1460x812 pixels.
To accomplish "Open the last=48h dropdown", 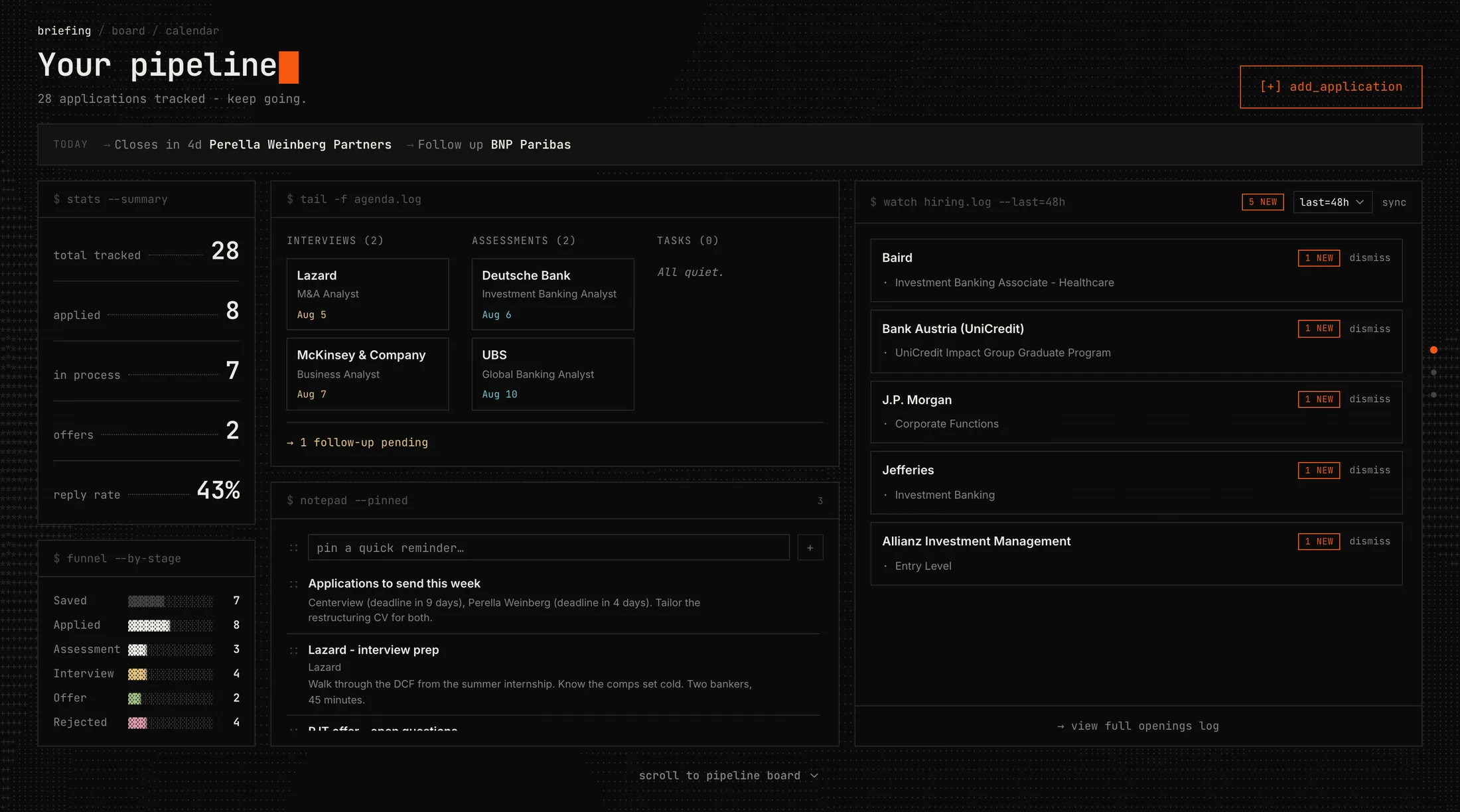I will (1331, 202).
